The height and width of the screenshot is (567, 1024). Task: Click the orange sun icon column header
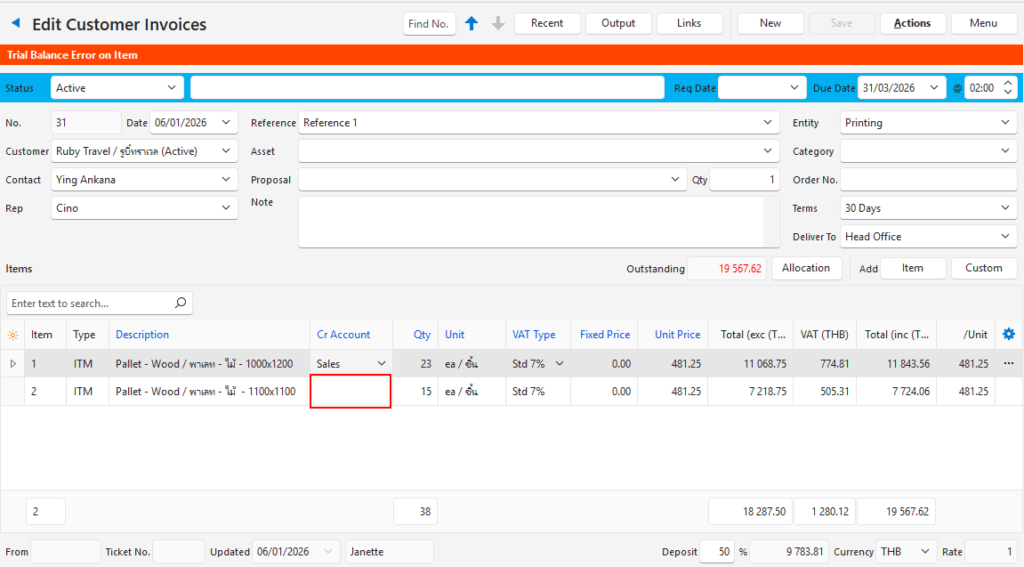[x=13, y=335]
